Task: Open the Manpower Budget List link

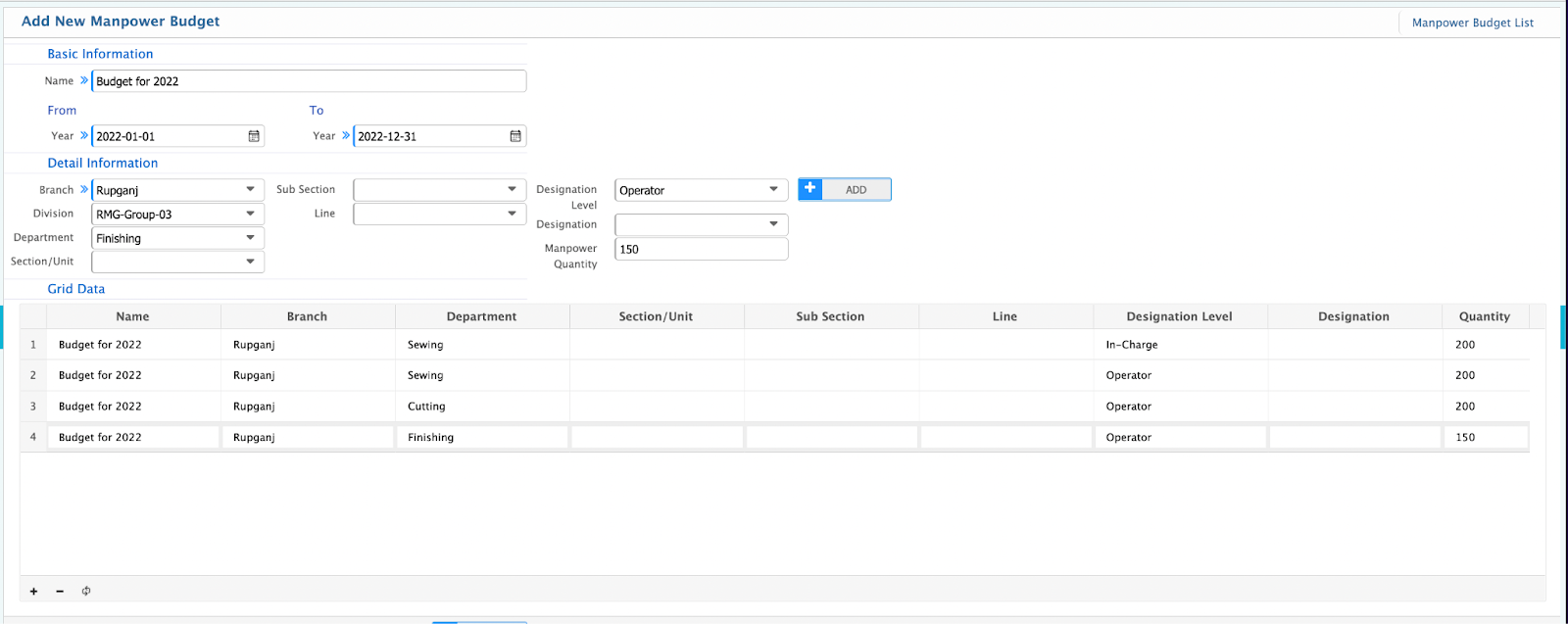Action: (x=1473, y=23)
